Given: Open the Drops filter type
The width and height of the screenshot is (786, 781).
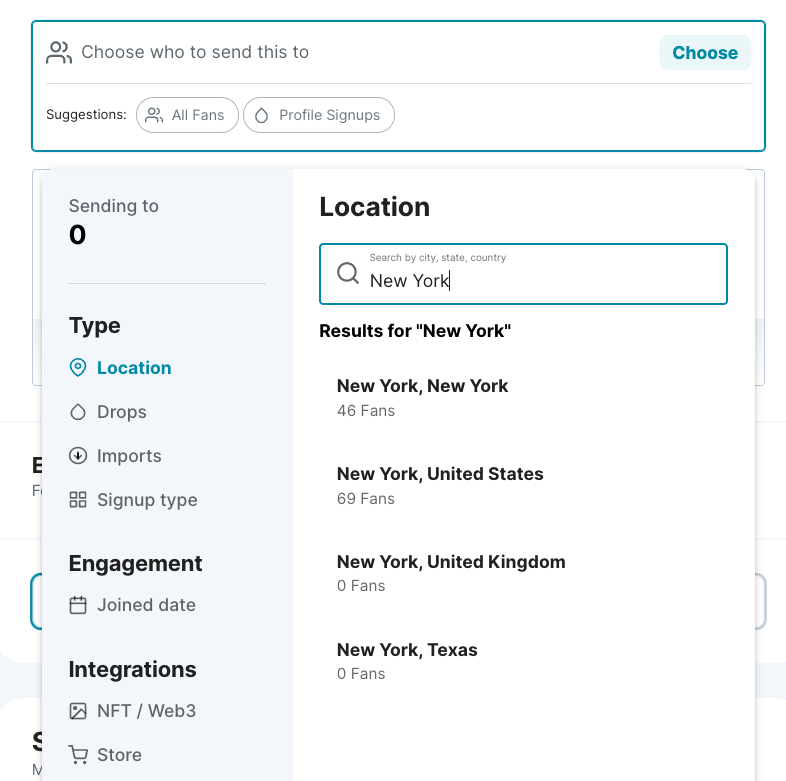Looking at the screenshot, I should point(121,412).
